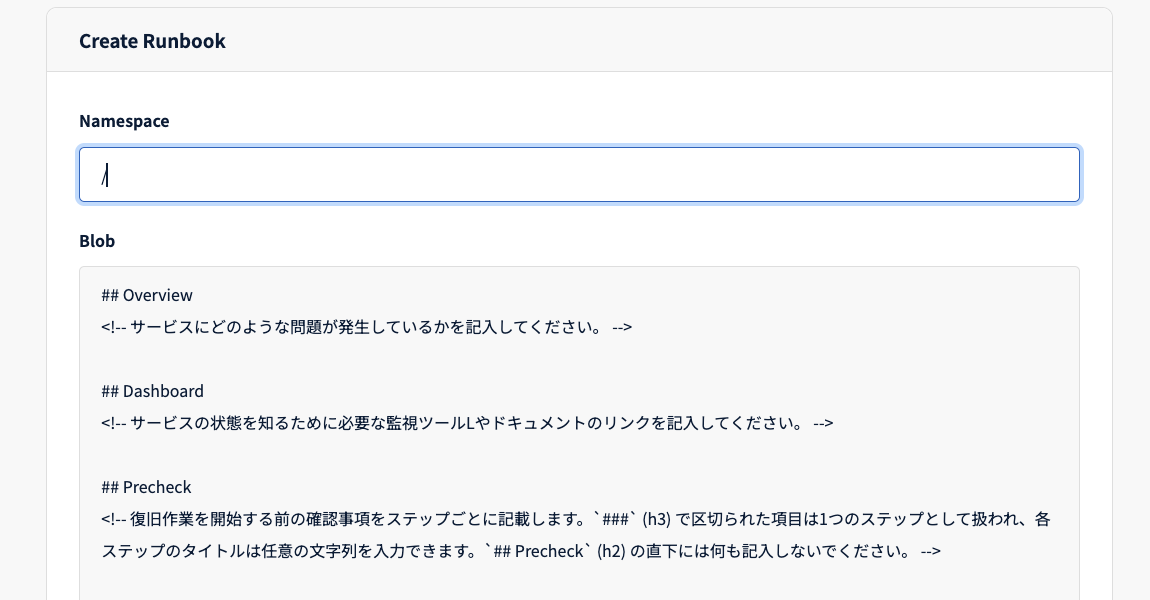This screenshot has height=600, width=1150.
Task: Place cursor on the ## Dashboard line
Action: (153, 391)
